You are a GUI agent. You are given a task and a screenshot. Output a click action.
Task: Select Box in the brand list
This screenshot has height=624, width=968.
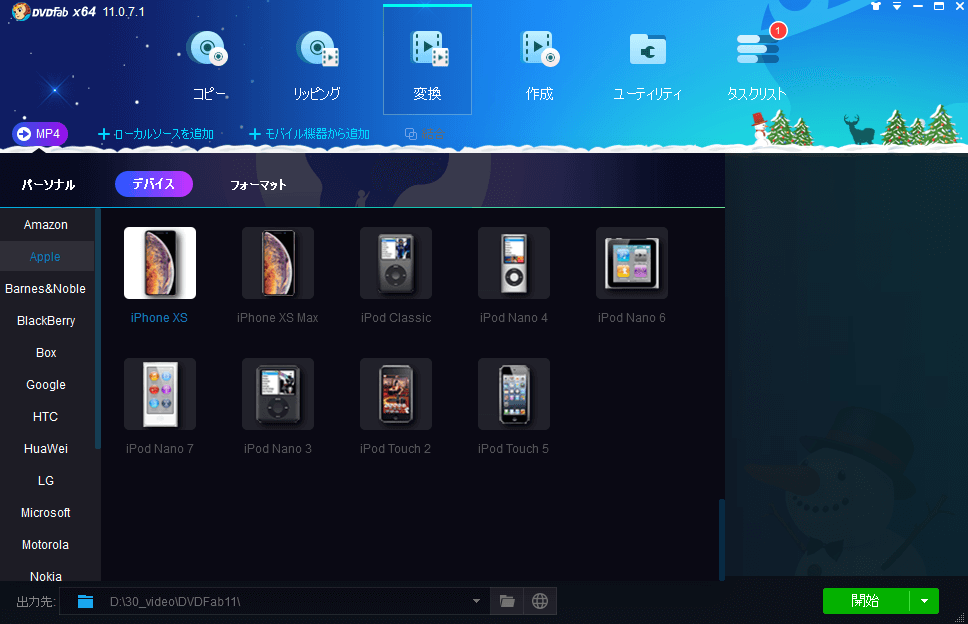click(x=46, y=353)
